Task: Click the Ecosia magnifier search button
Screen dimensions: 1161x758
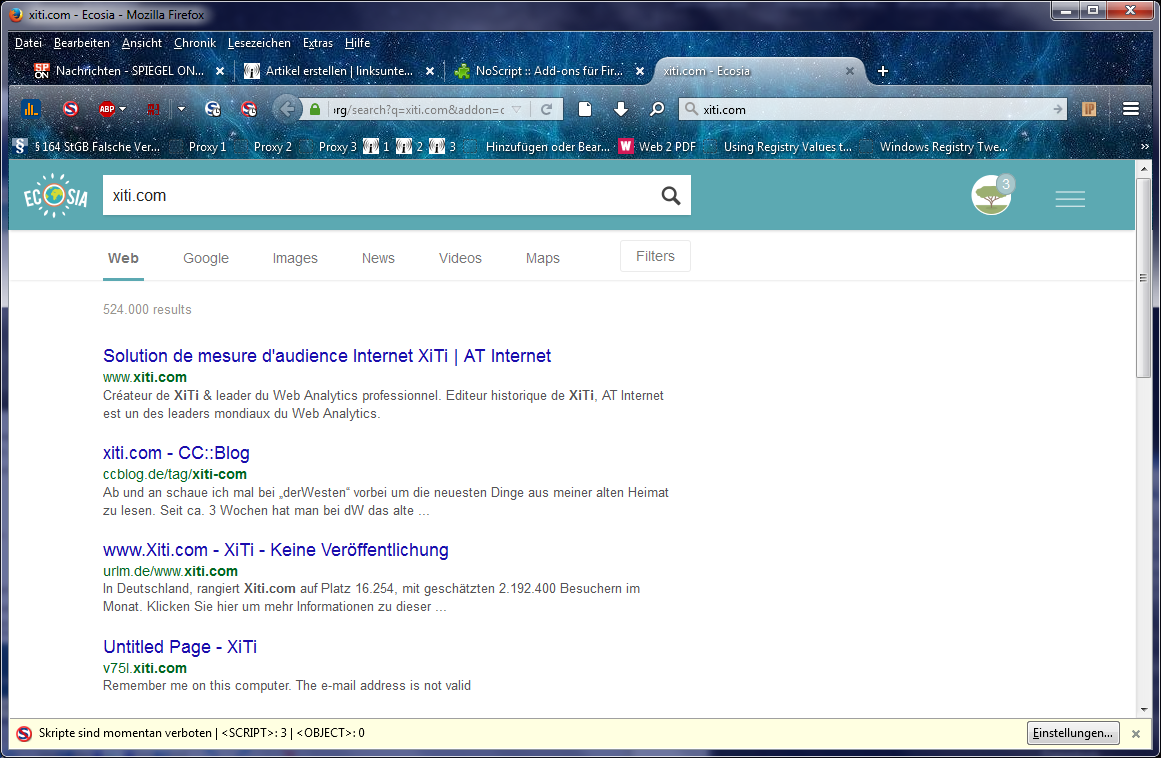Action: point(671,196)
